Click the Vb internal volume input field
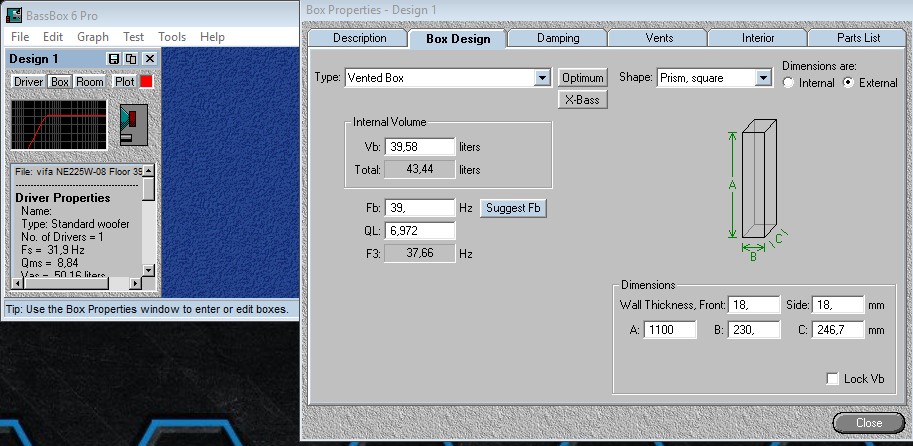Image resolution: width=913 pixels, height=446 pixels. [x=420, y=147]
